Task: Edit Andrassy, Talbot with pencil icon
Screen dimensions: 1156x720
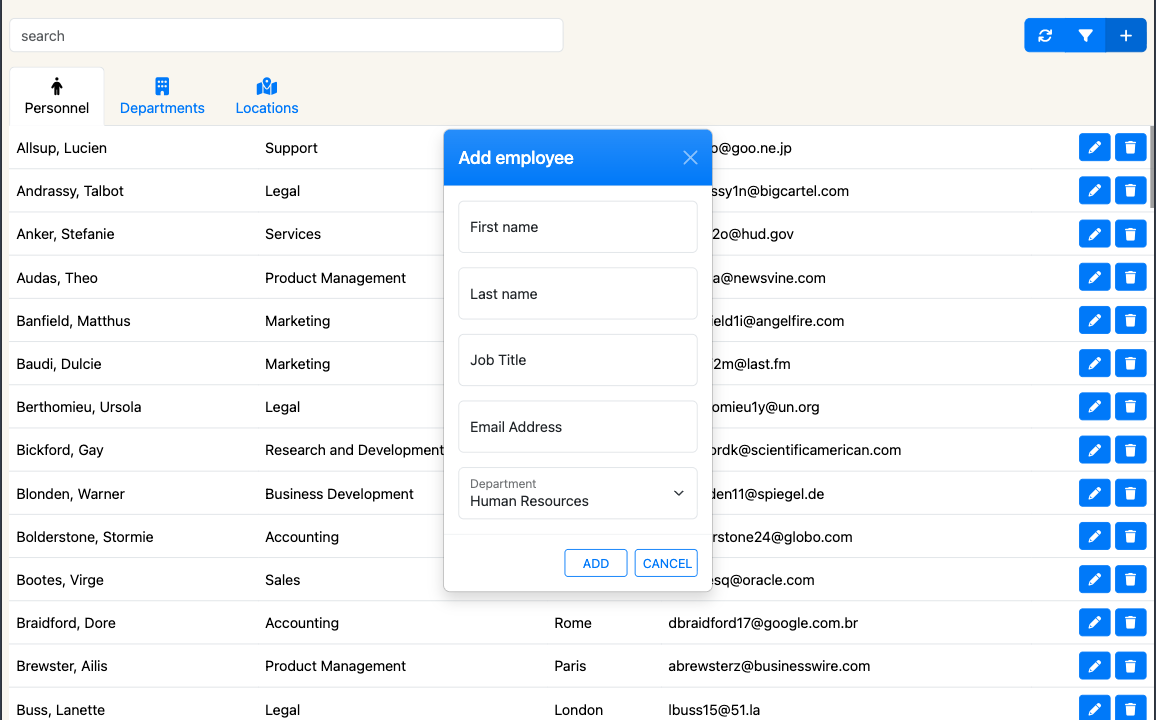Action: [x=1094, y=191]
